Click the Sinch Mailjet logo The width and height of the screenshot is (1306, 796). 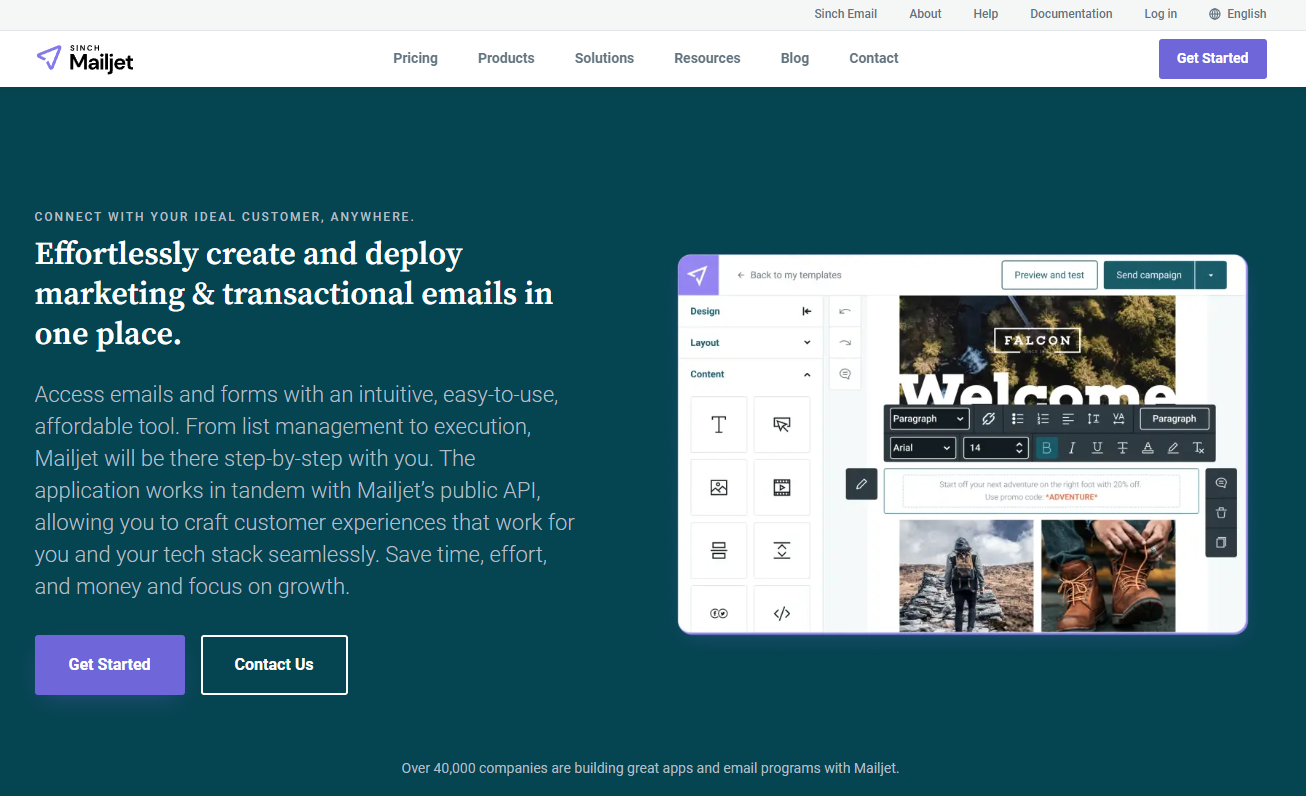click(x=84, y=59)
